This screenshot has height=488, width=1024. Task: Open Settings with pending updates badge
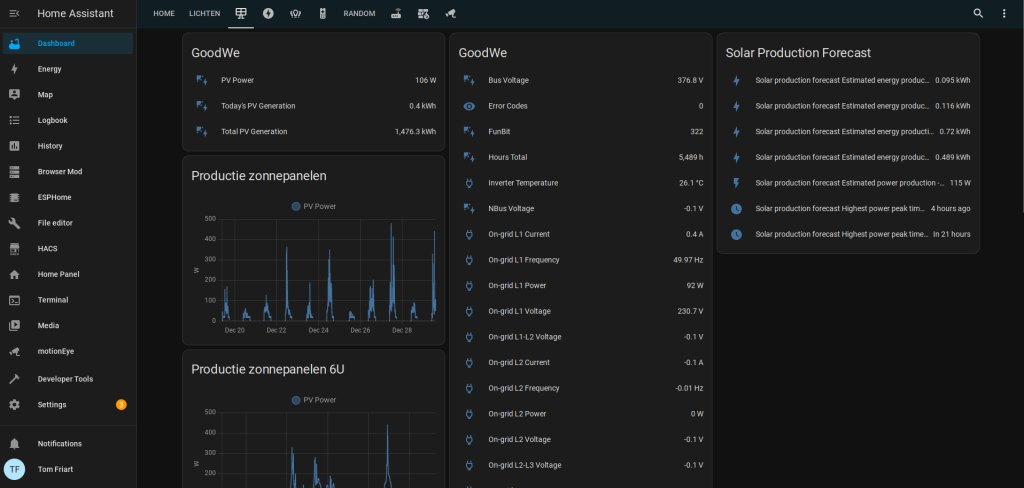52,405
